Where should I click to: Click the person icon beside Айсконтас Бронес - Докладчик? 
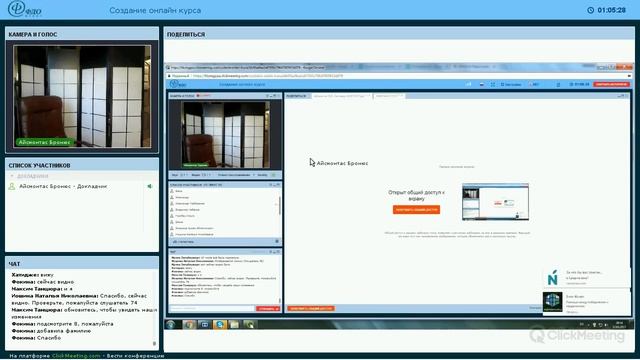(12, 186)
